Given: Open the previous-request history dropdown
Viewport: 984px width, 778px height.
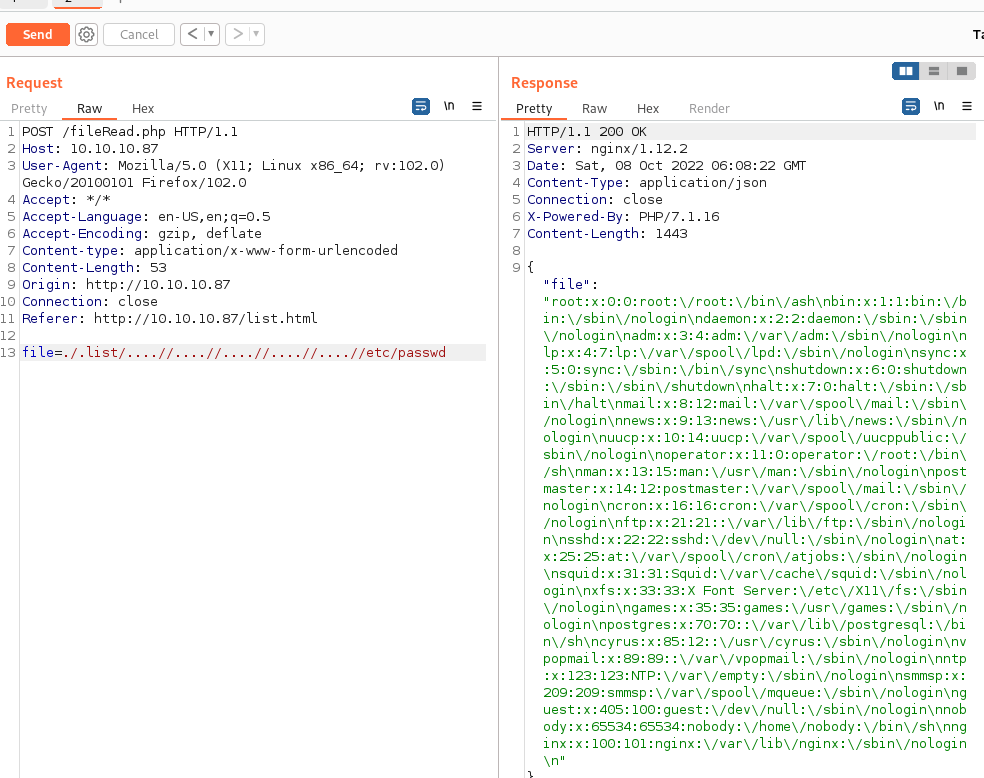Looking at the screenshot, I should pyautogui.click(x=211, y=34).
